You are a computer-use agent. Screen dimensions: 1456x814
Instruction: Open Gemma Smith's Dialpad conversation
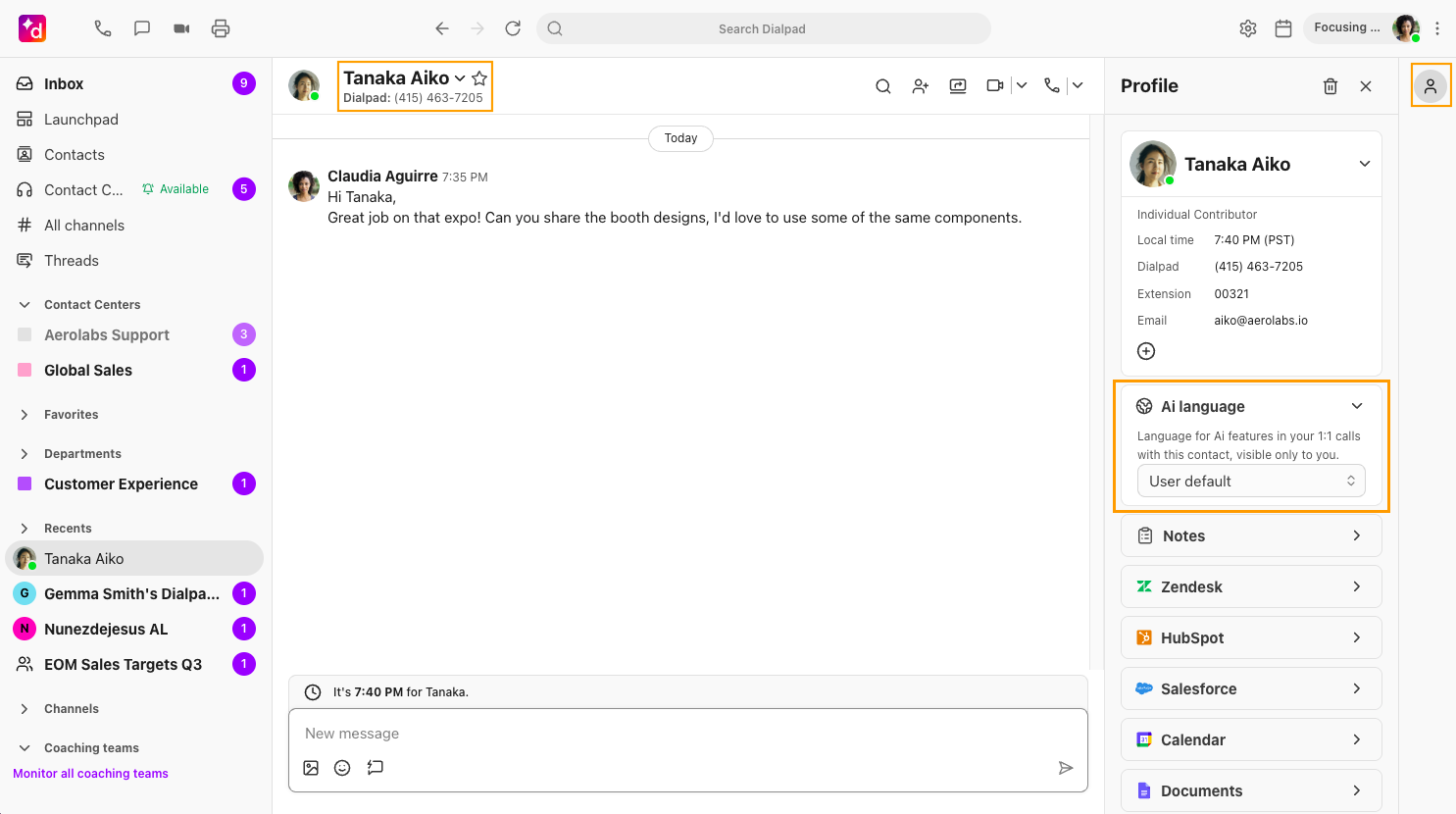(135, 593)
